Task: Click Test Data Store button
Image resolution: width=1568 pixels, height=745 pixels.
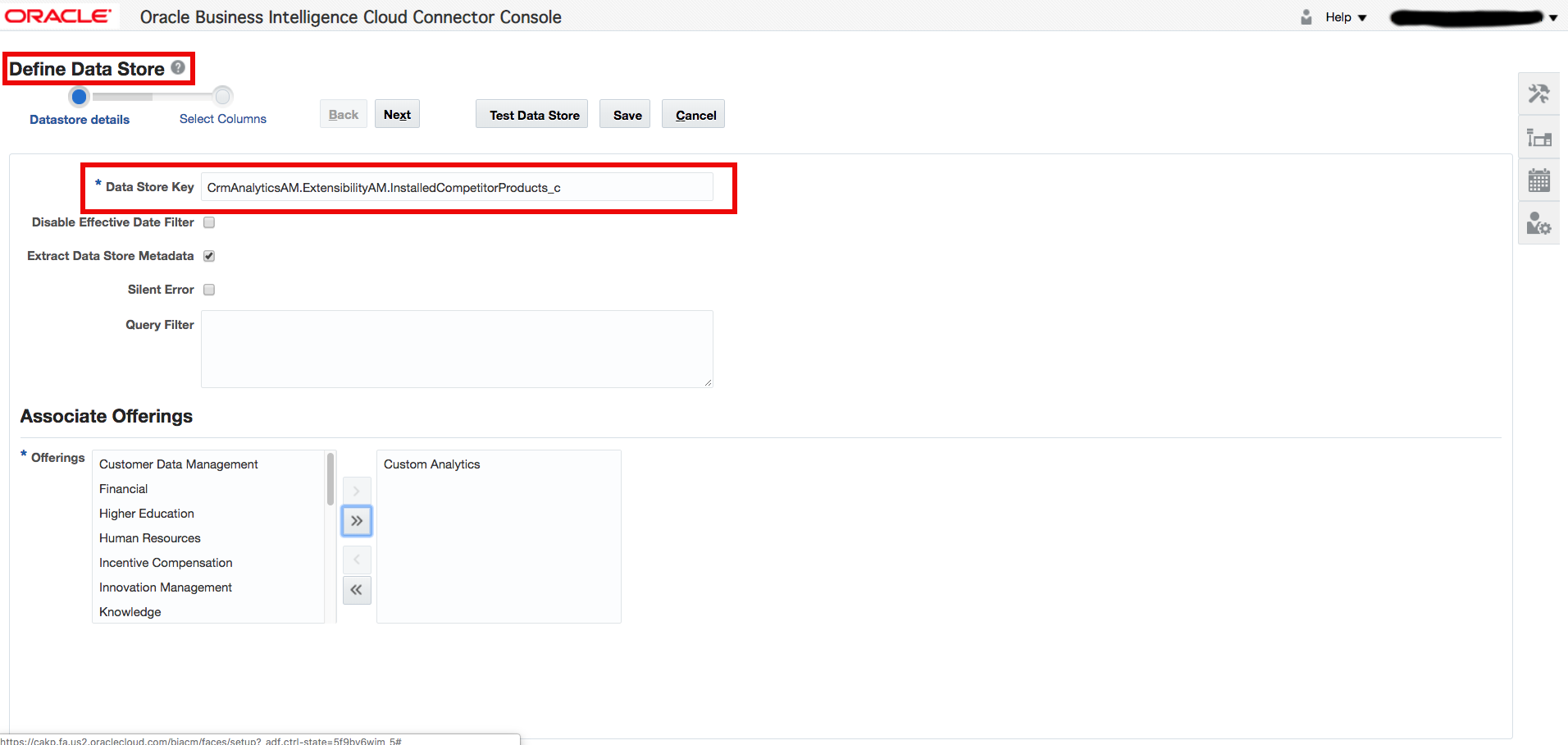Action: click(532, 114)
